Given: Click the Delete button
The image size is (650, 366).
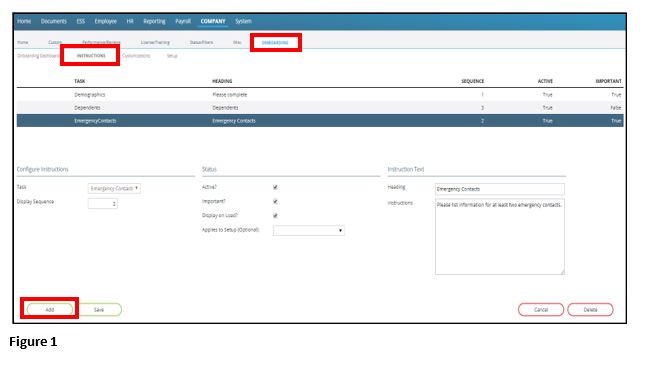Looking at the screenshot, I should [590, 310].
